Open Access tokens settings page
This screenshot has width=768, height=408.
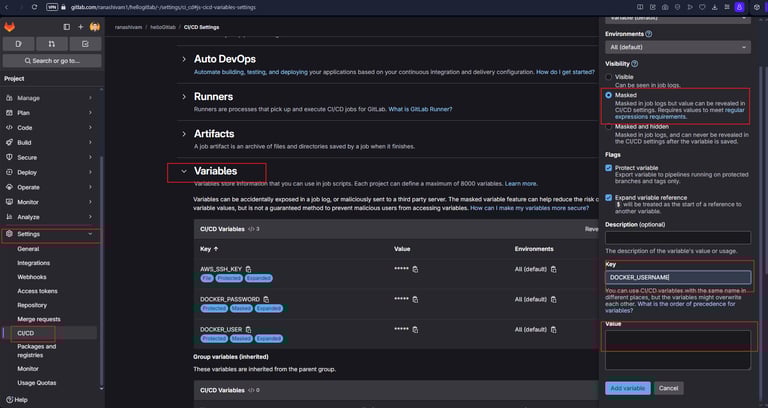(x=37, y=291)
